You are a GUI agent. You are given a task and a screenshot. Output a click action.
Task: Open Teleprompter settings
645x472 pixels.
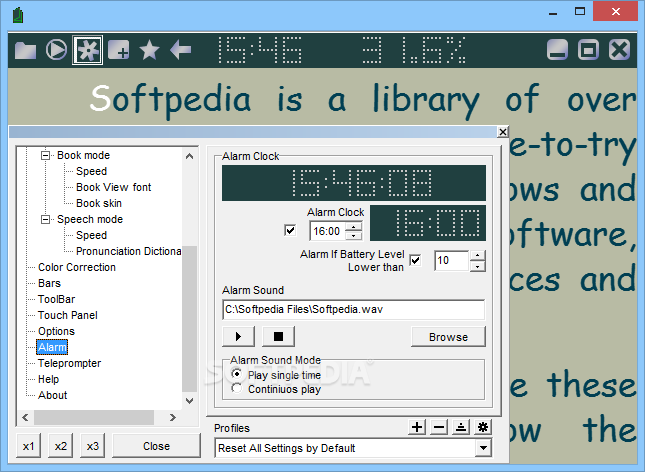(x=69, y=363)
